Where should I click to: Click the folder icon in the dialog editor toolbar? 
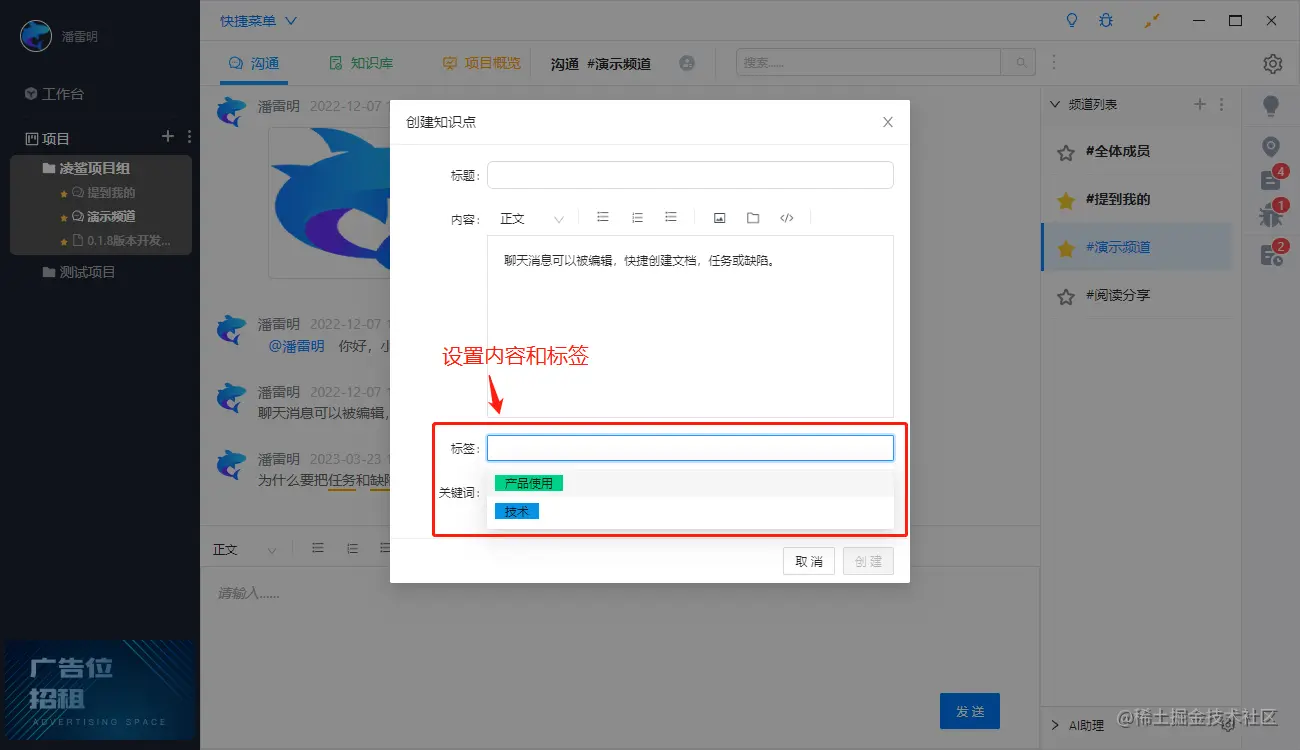click(753, 218)
